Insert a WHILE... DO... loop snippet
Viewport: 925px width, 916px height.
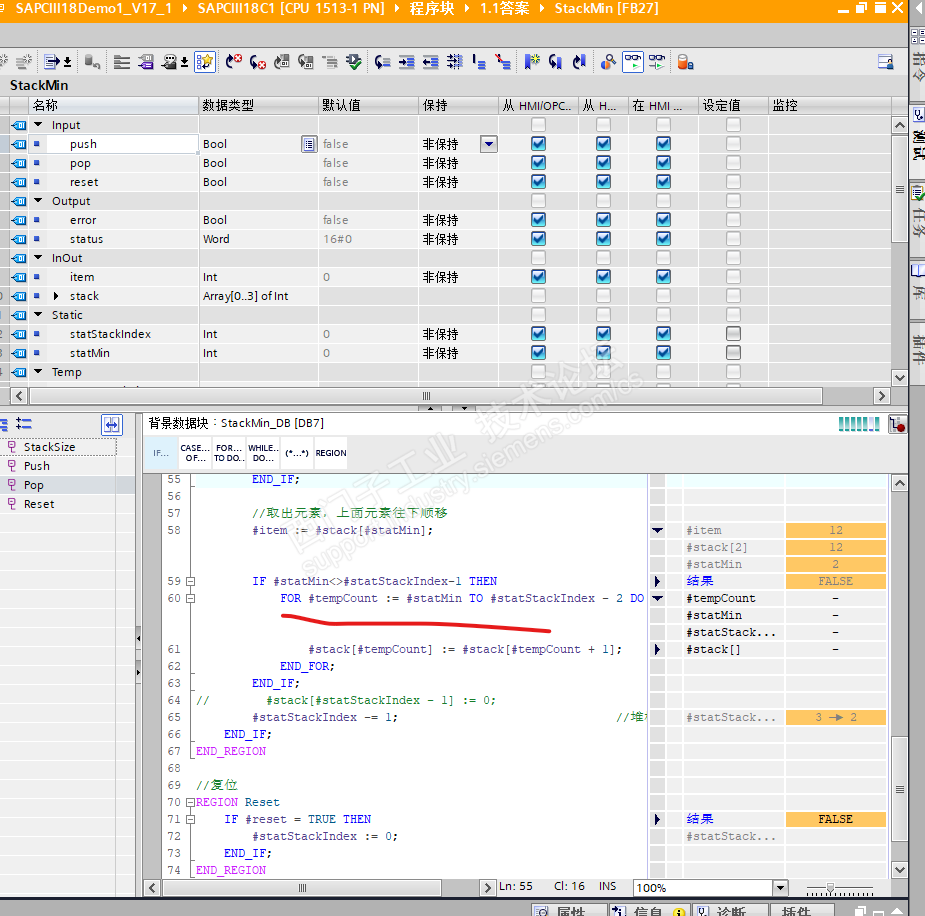[x=263, y=453]
